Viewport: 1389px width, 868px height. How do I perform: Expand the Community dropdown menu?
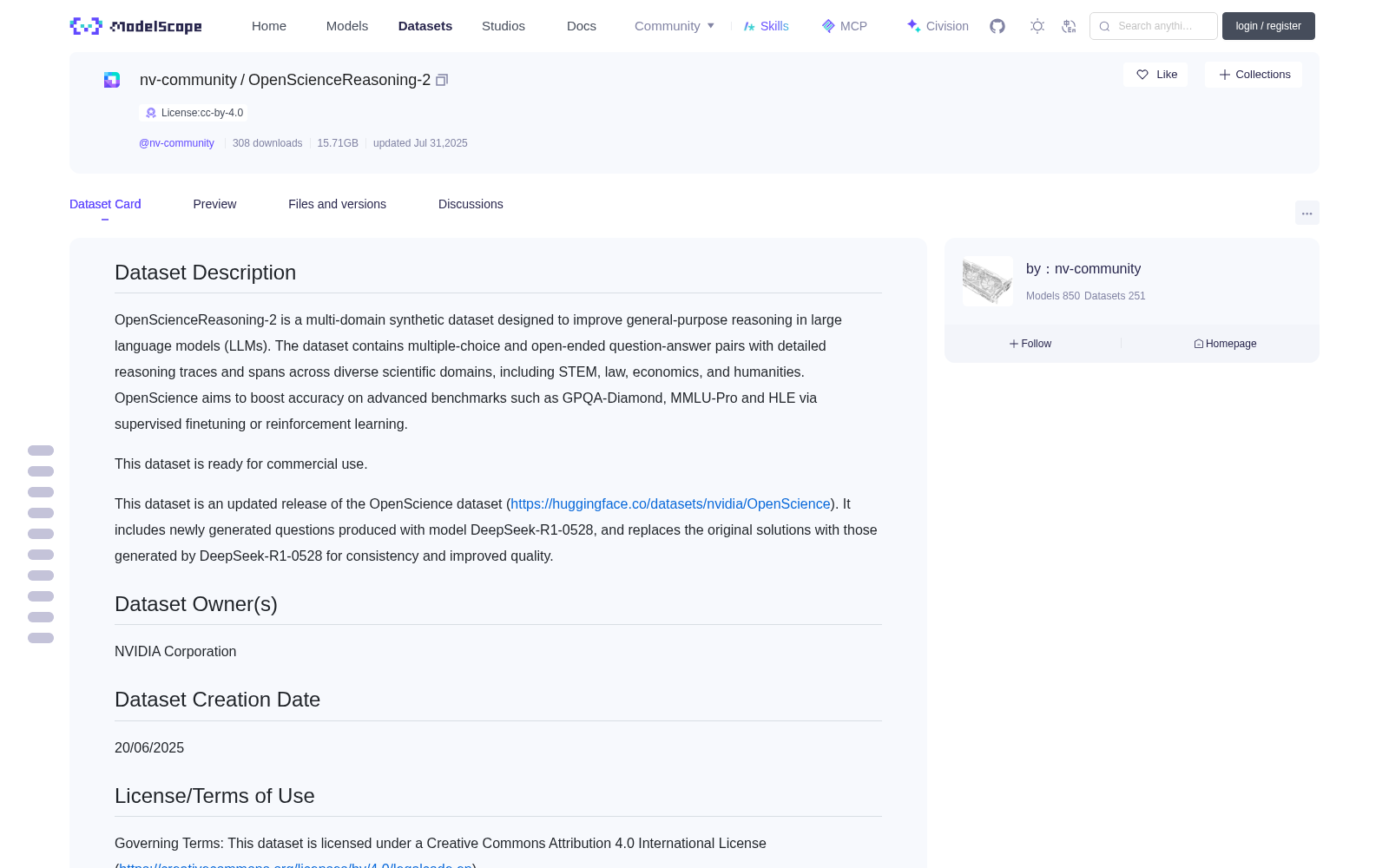(675, 26)
